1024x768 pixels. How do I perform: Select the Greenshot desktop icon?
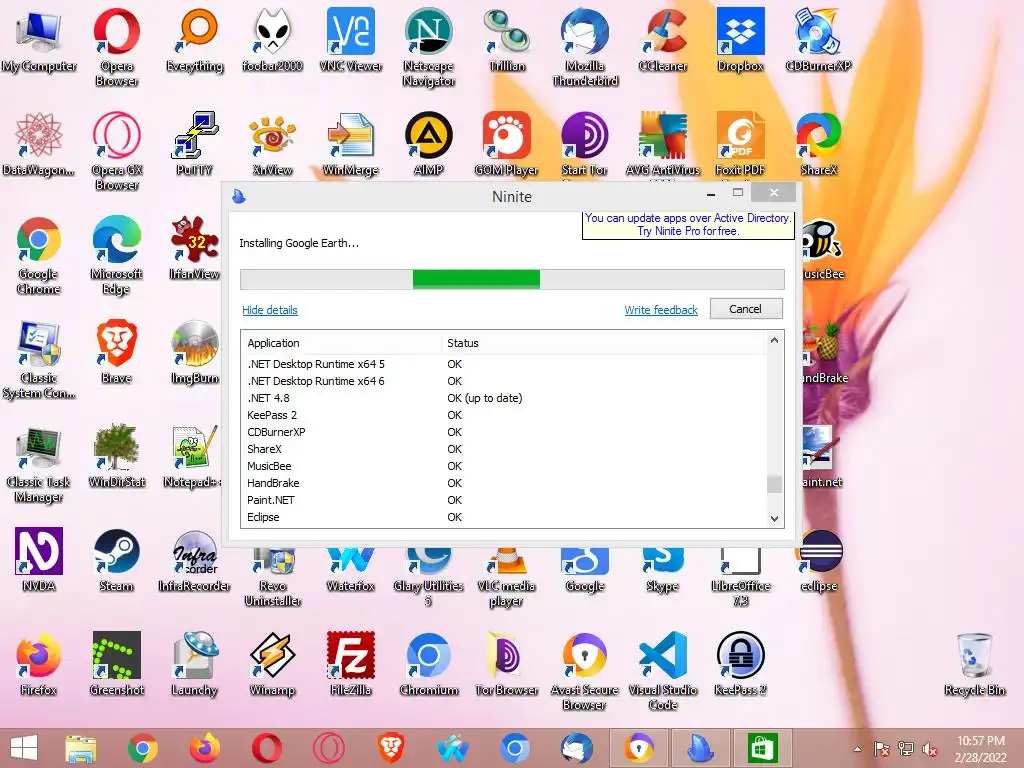(x=116, y=664)
